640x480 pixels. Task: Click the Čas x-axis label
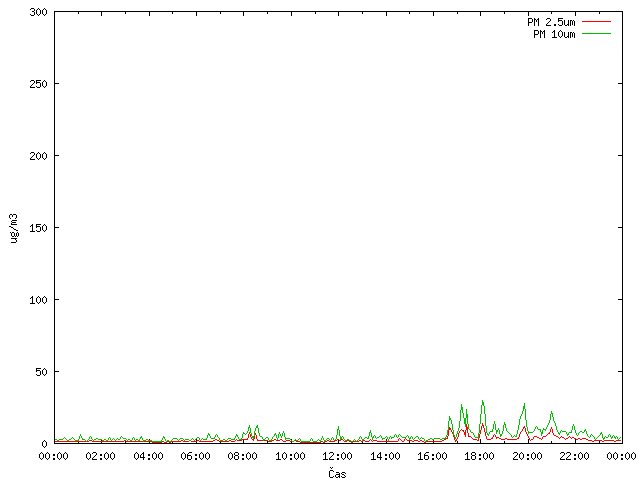coord(337,473)
